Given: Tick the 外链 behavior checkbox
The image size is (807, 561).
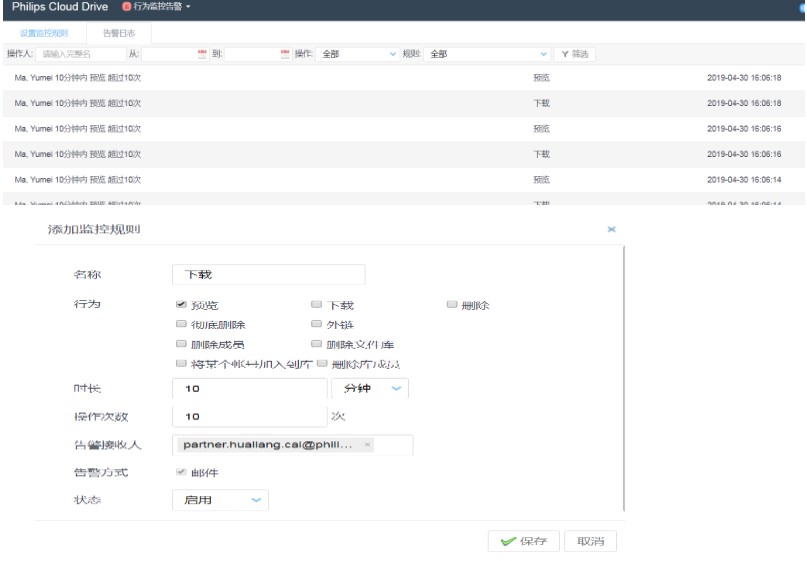Looking at the screenshot, I should click(x=316, y=324).
